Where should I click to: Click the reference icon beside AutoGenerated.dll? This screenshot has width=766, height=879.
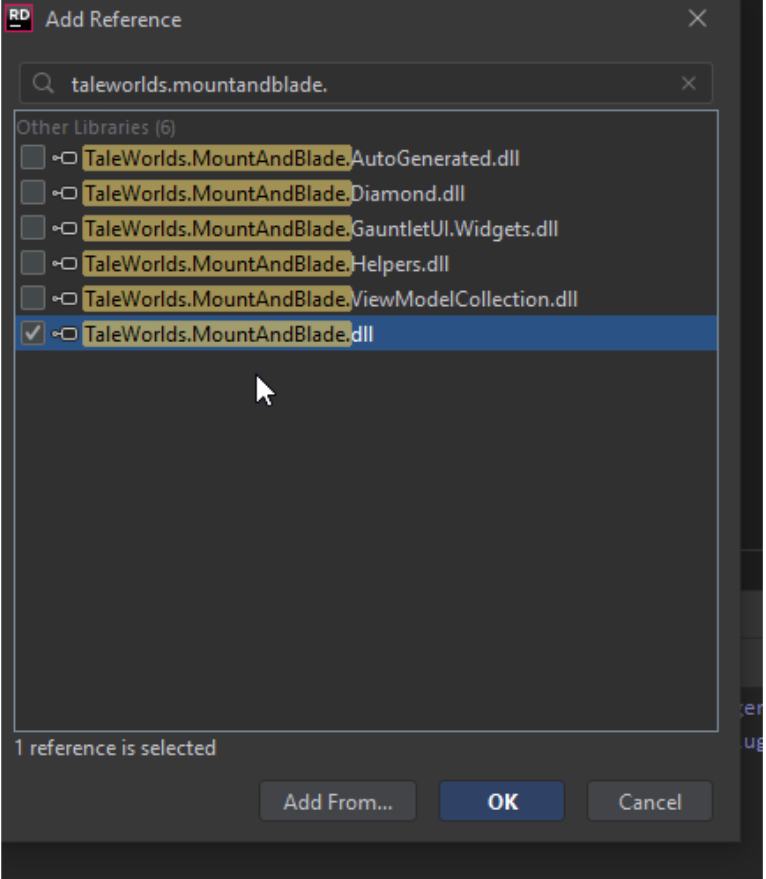pyautogui.click(x=65, y=159)
